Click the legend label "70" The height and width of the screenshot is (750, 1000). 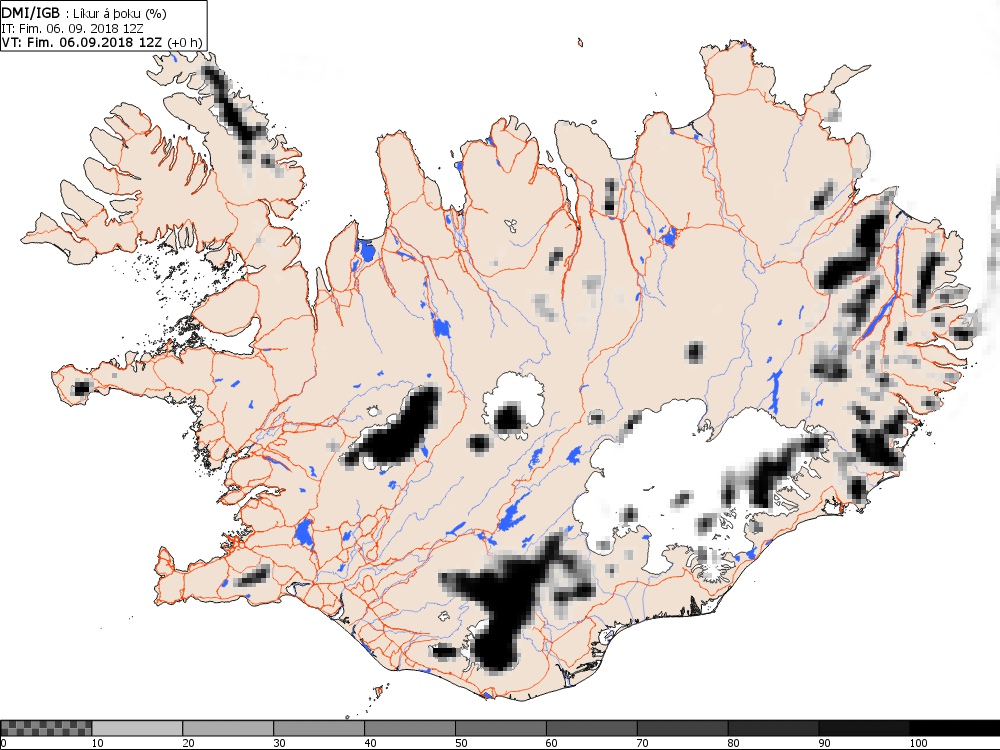pos(643,743)
